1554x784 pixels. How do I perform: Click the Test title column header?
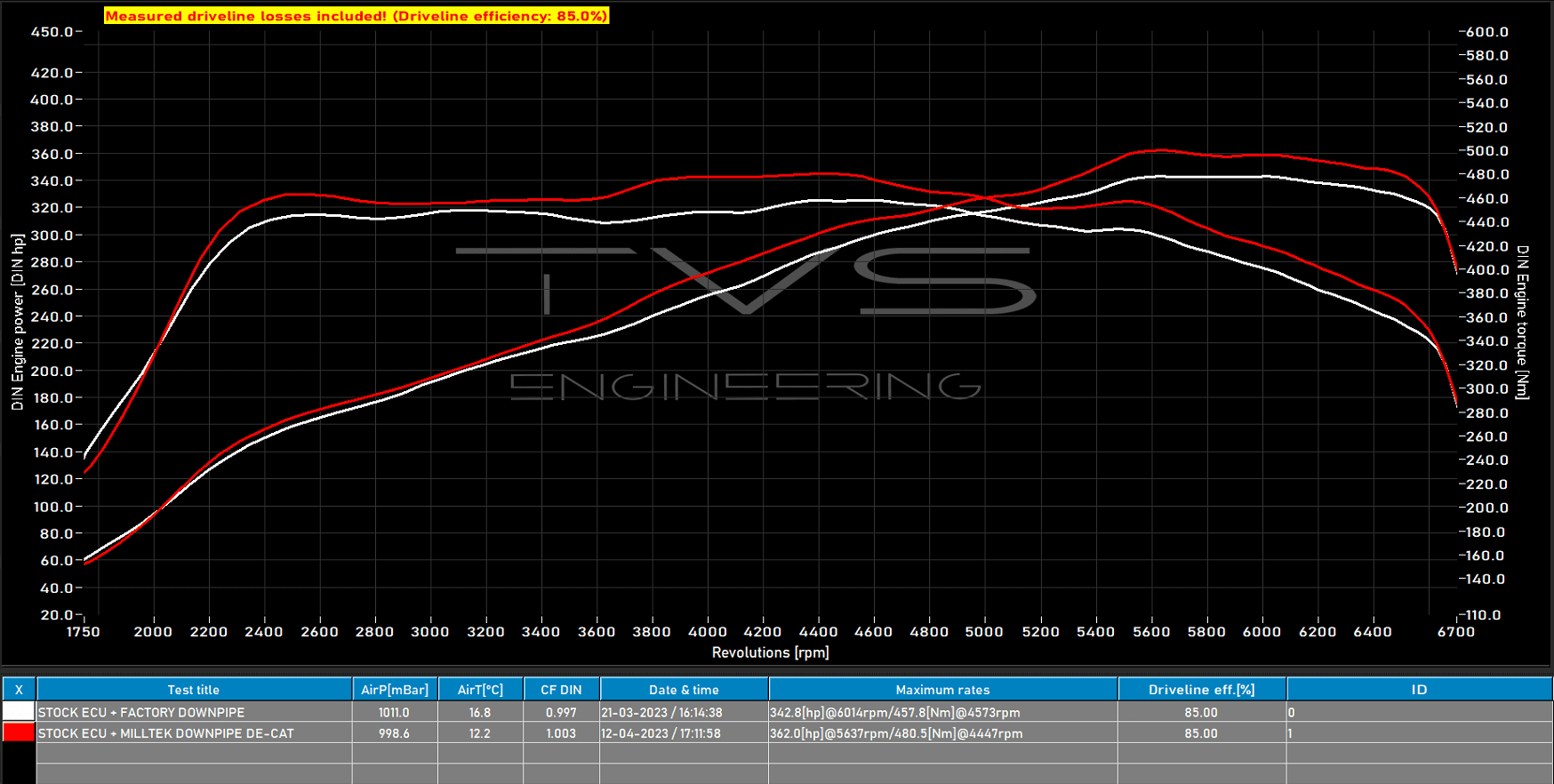(194, 689)
